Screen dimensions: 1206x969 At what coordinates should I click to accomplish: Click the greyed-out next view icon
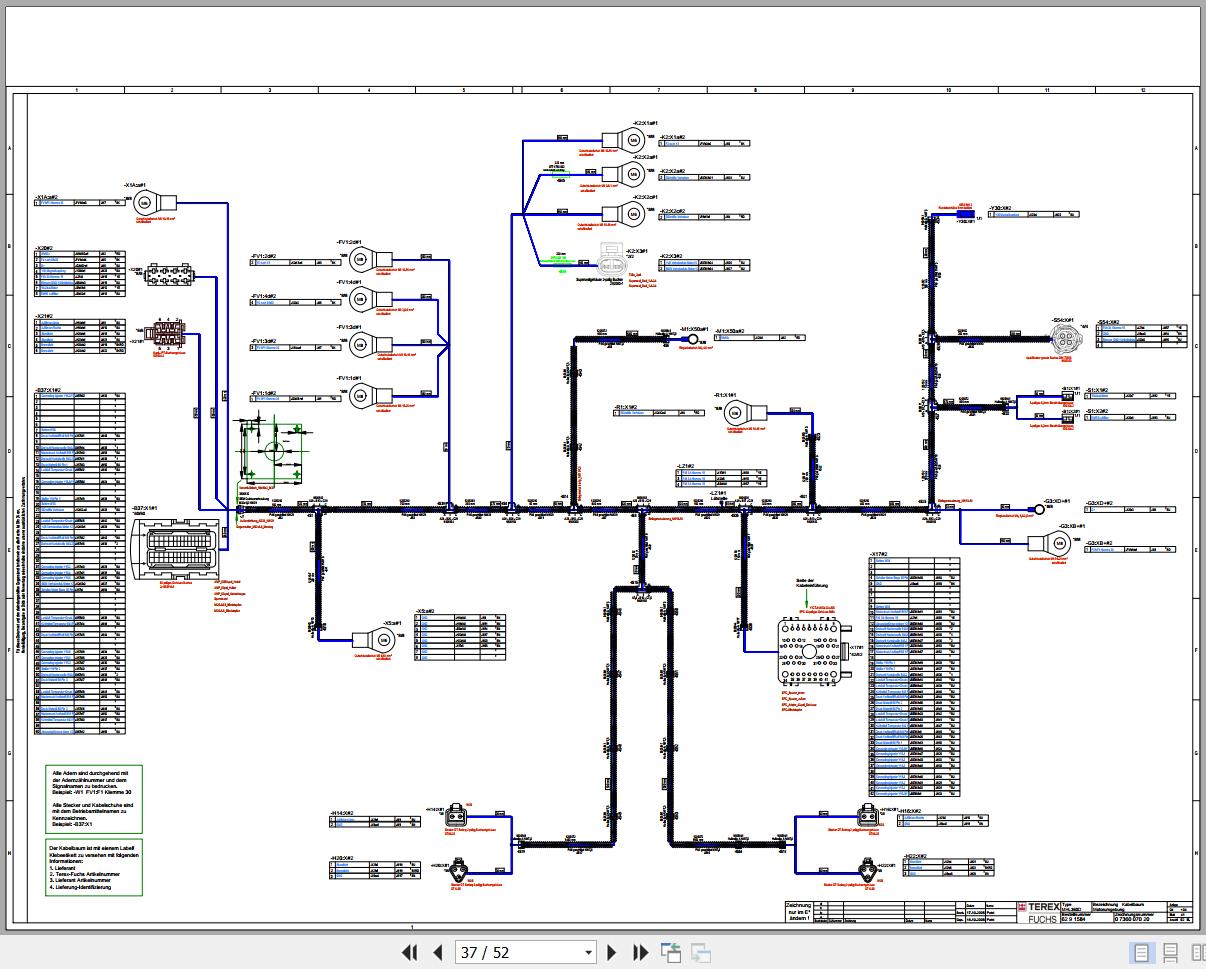pos(701,952)
